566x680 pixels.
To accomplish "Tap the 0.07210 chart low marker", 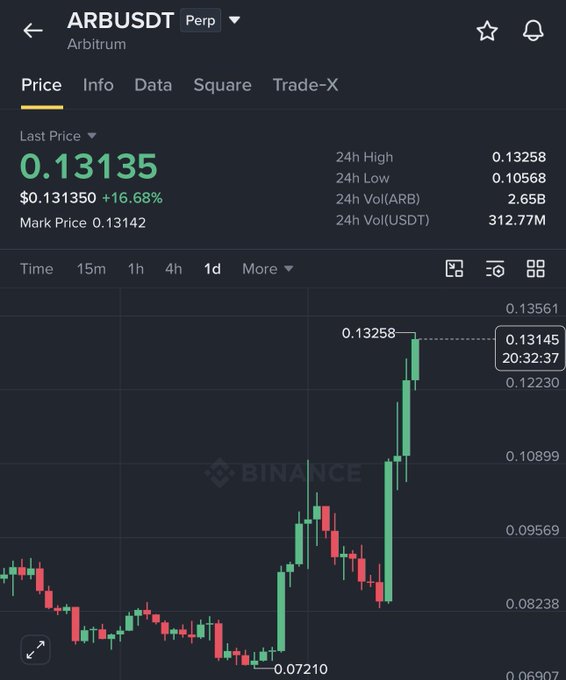I will point(301,669).
